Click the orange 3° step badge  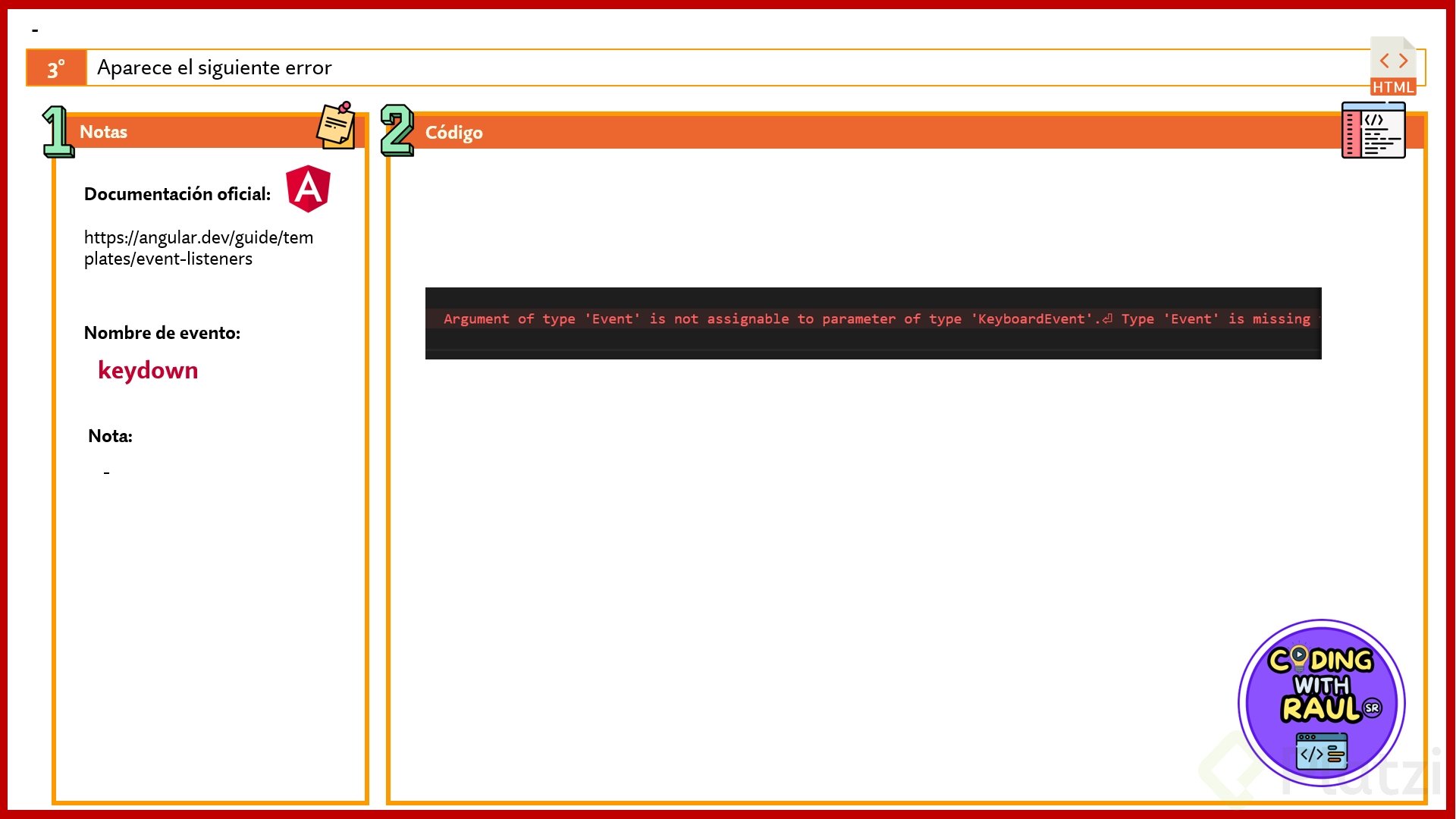(56, 68)
